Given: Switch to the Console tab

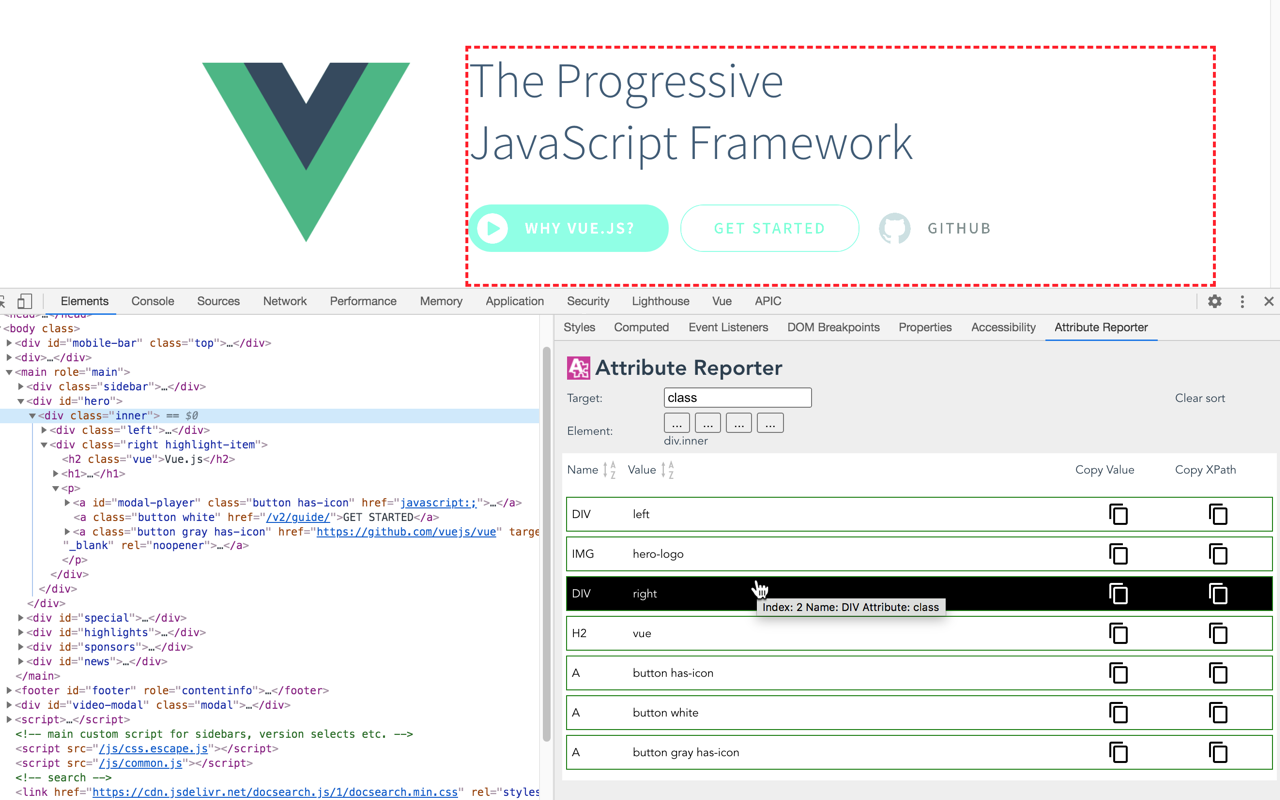Looking at the screenshot, I should (x=153, y=301).
